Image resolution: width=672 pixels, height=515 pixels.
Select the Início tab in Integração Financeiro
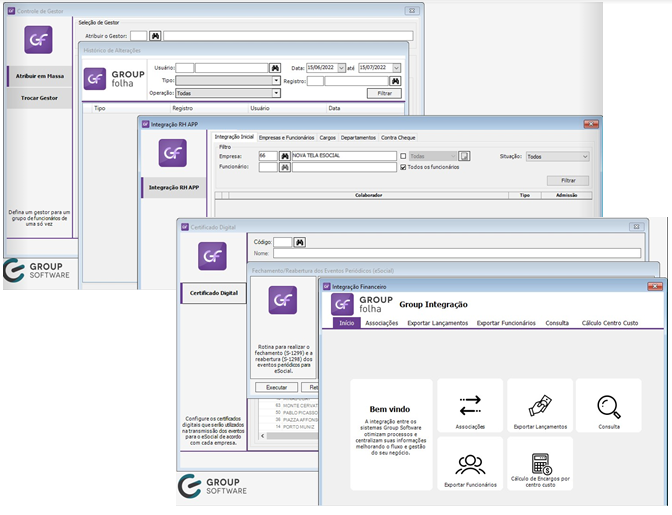[347, 323]
